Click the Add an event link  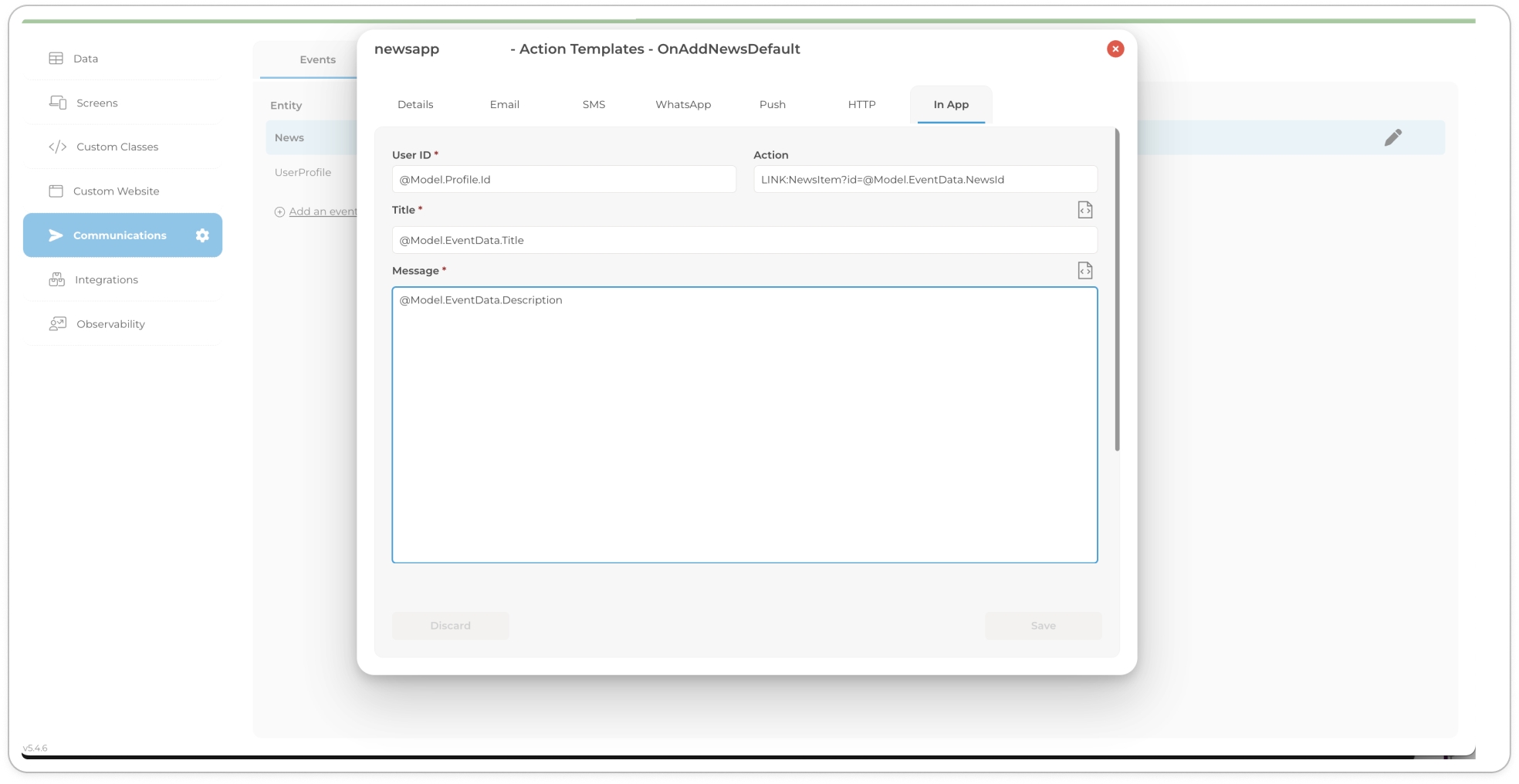pos(322,211)
